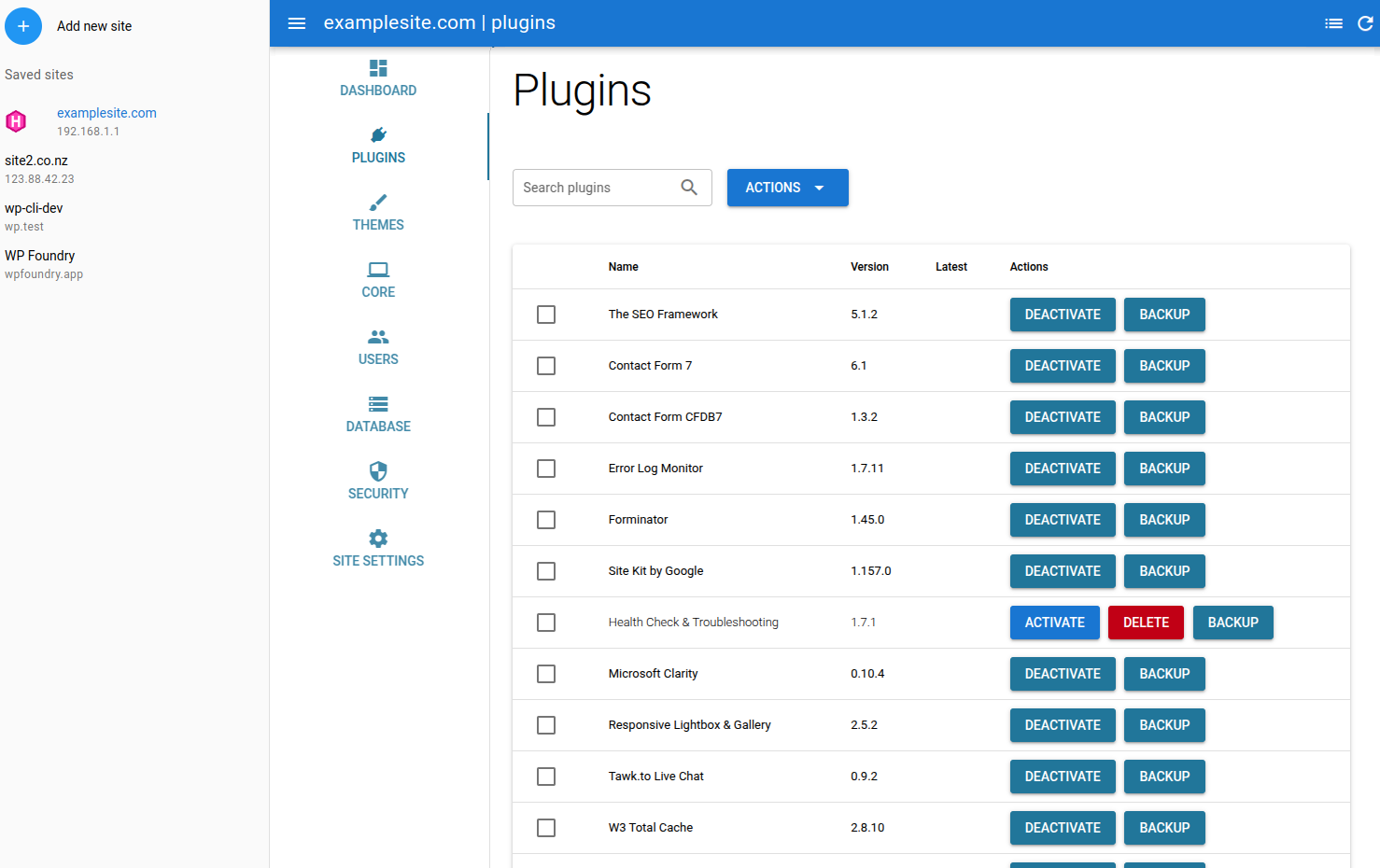Delete Health Check & Troubleshooting plugin
The height and width of the screenshot is (868, 1380).
(1146, 623)
